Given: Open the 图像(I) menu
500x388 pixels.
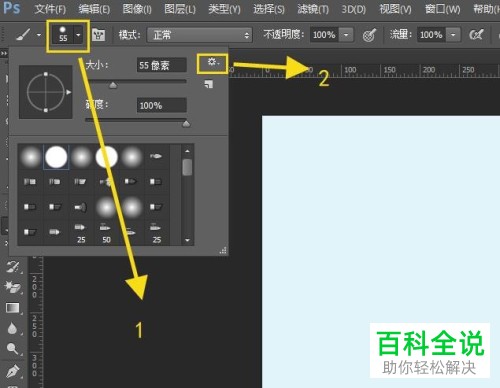Looking at the screenshot, I should 137,9.
